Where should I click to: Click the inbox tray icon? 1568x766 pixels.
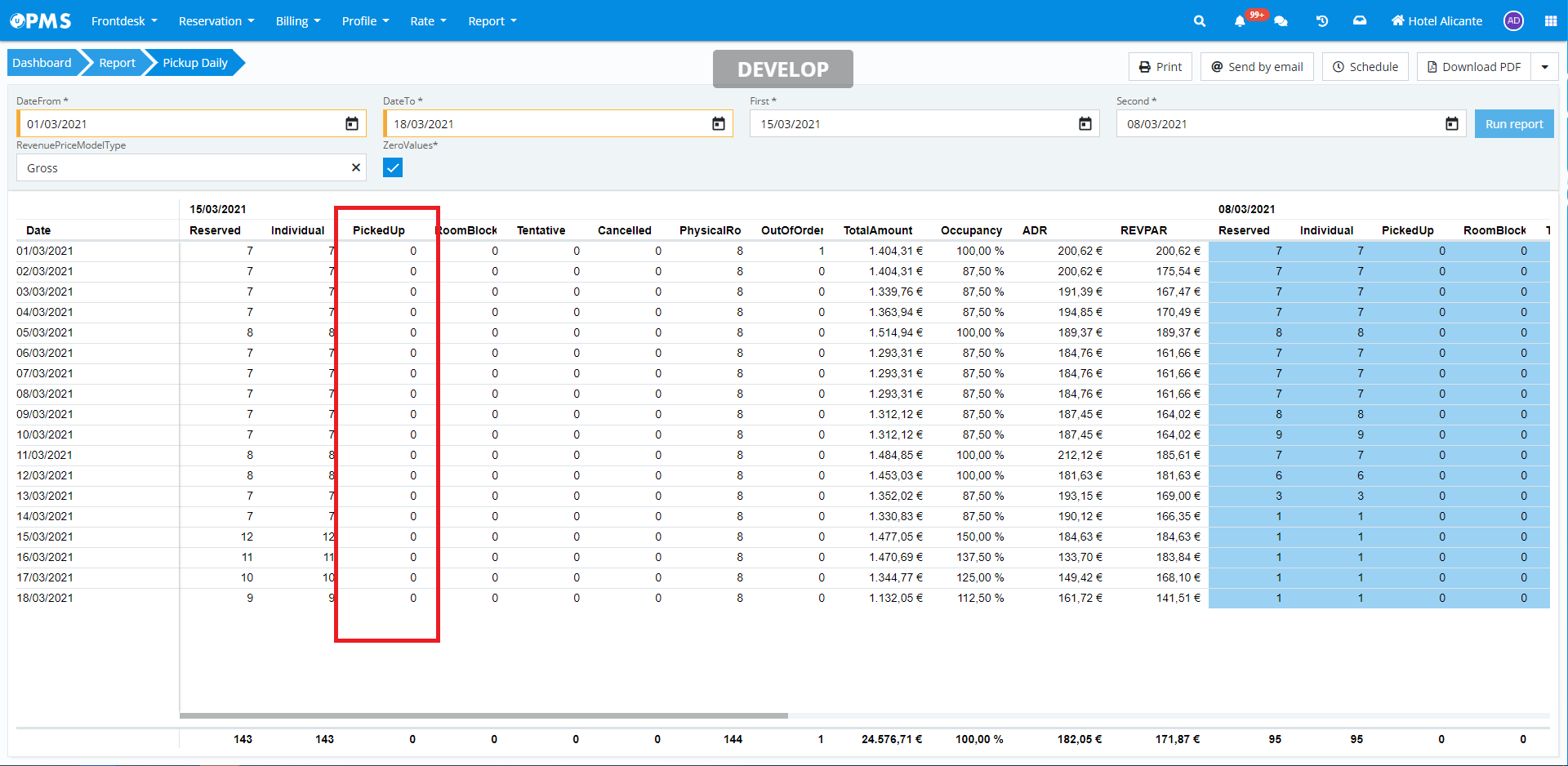(x=1360, y=21)
